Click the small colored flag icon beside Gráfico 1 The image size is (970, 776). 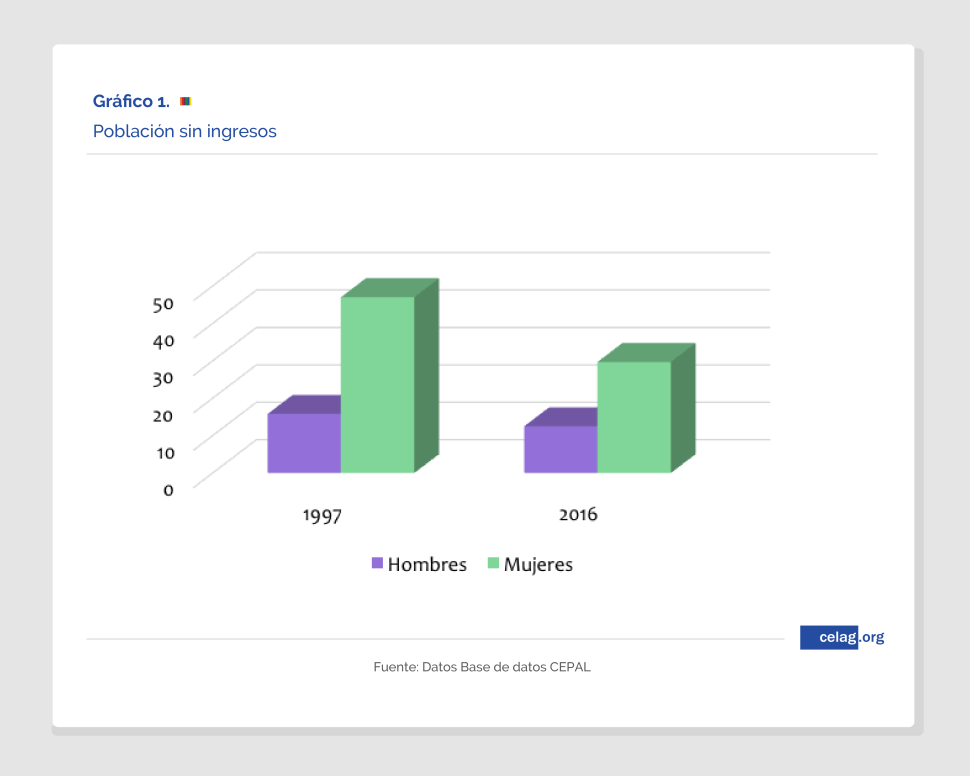(185, 101)
